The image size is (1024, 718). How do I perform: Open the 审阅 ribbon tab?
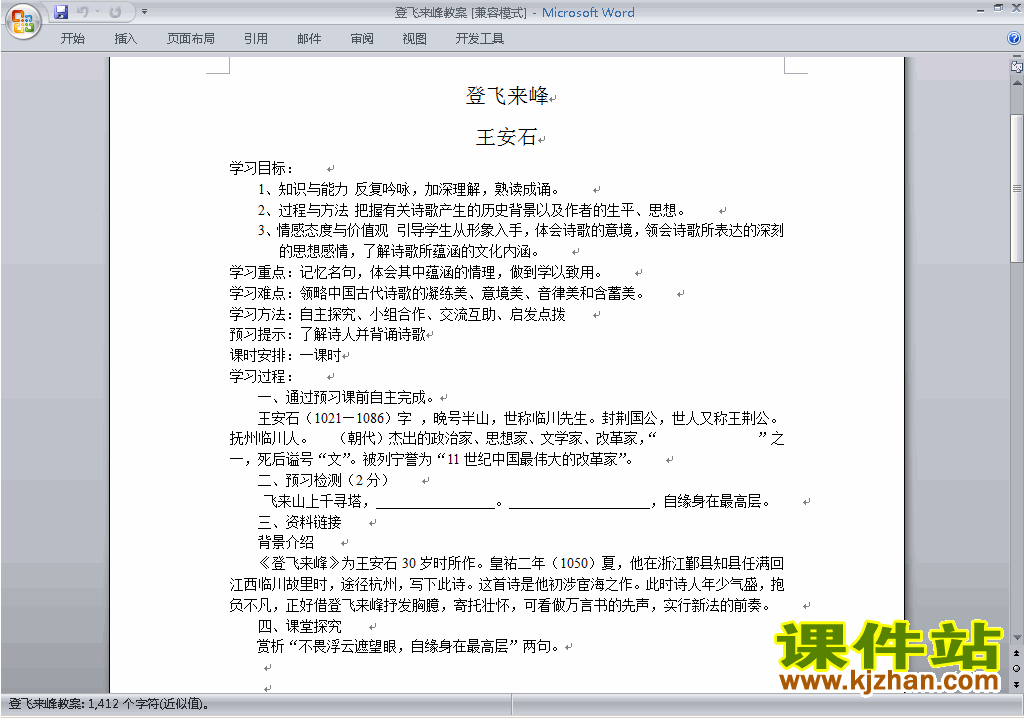pyautogui.click(x=362, y=39)
